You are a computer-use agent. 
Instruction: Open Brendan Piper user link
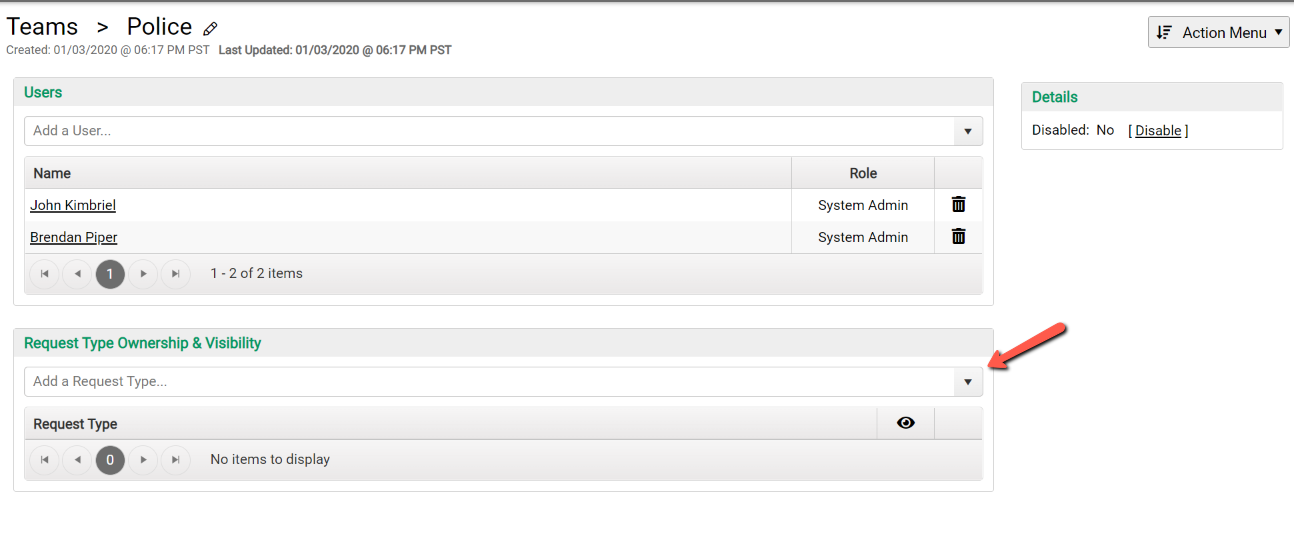click(74, 237)
